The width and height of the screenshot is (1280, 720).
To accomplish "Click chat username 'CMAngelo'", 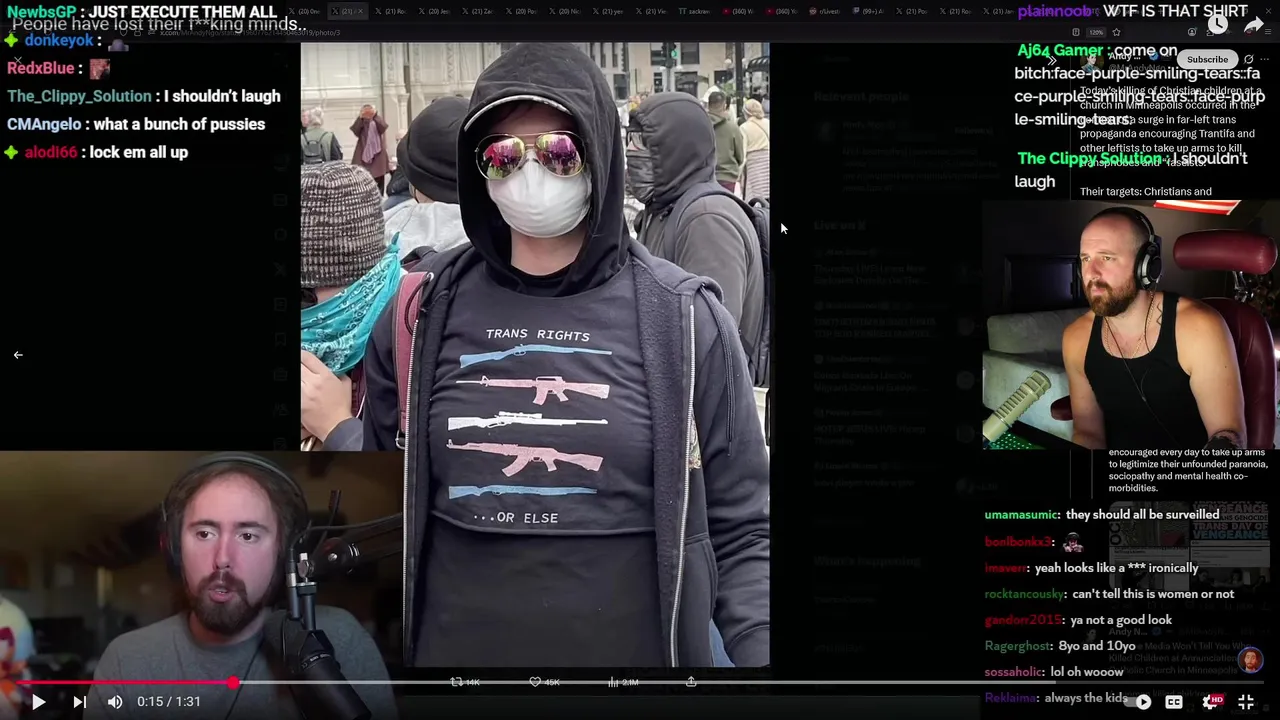I will point(44,124).
